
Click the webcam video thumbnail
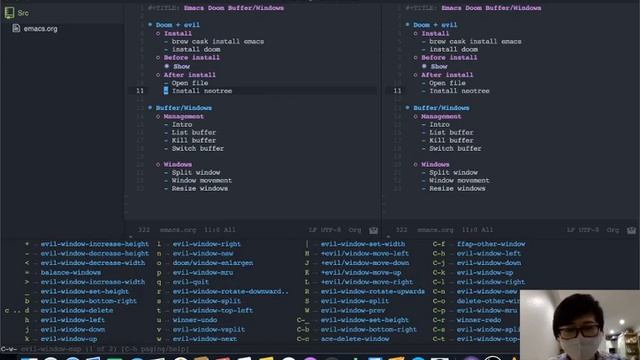(580, 325)
